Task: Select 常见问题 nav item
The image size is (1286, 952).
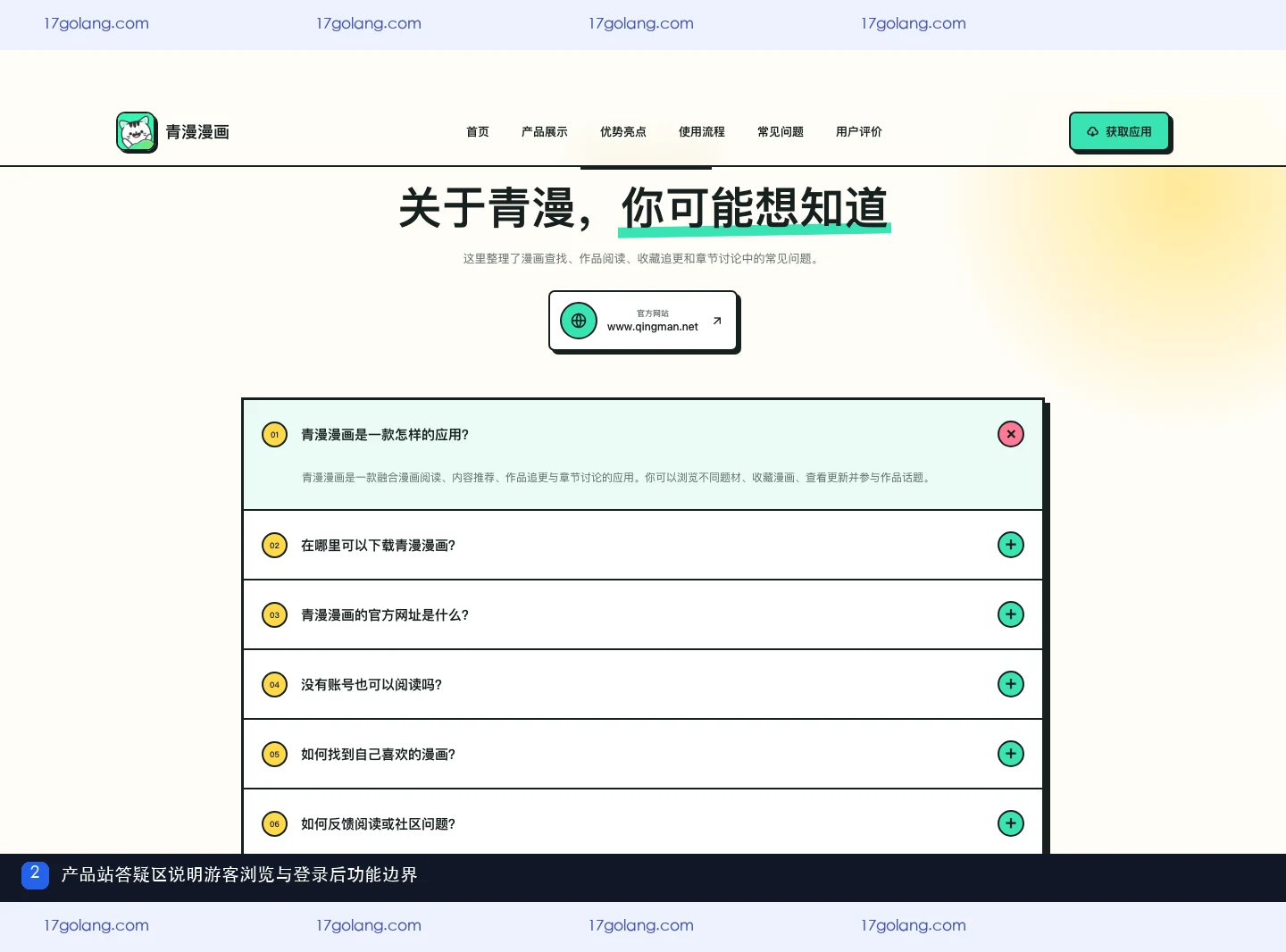Action: [x=781, y=132]
